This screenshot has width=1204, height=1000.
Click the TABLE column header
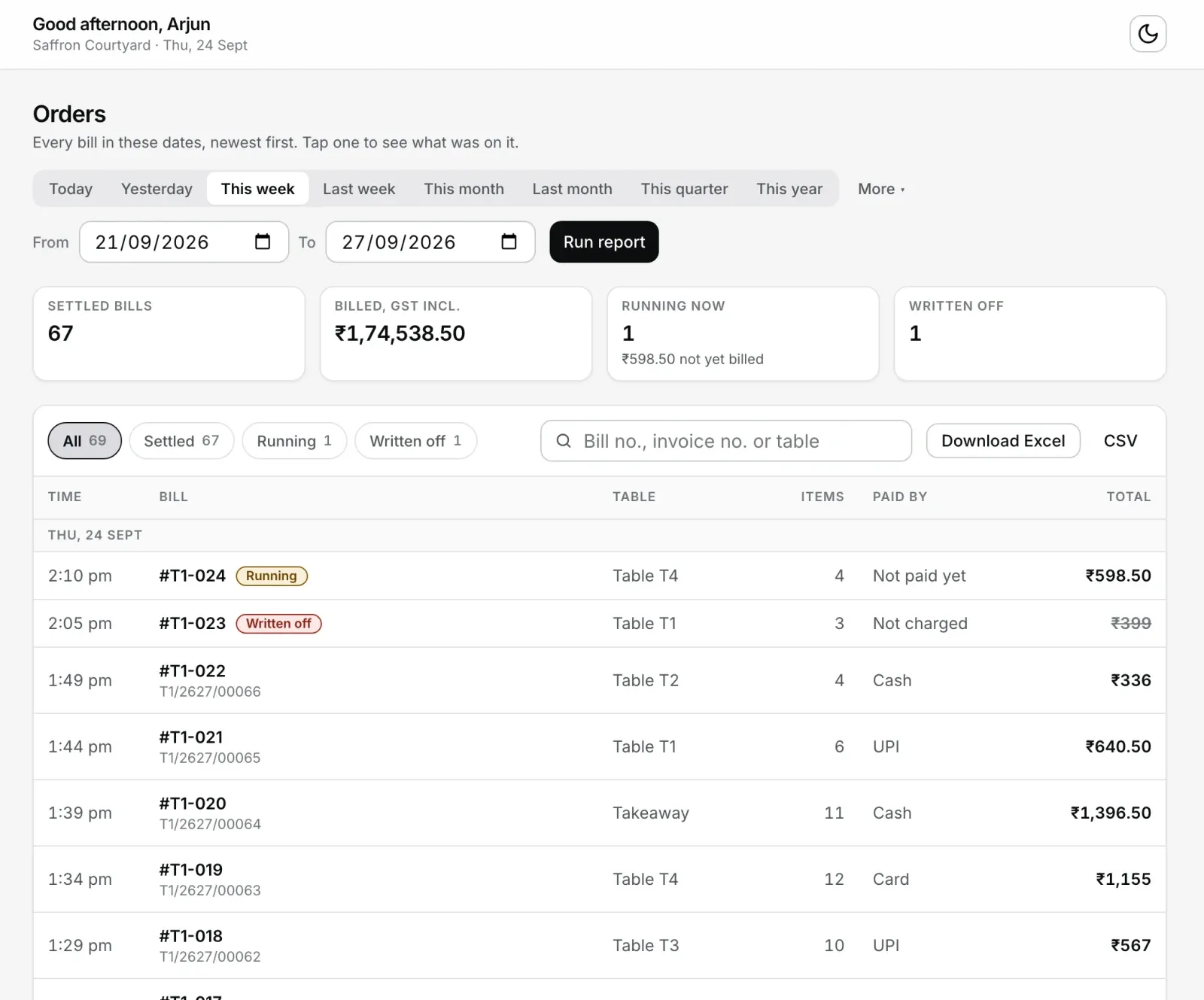click(x=634, y=497)
